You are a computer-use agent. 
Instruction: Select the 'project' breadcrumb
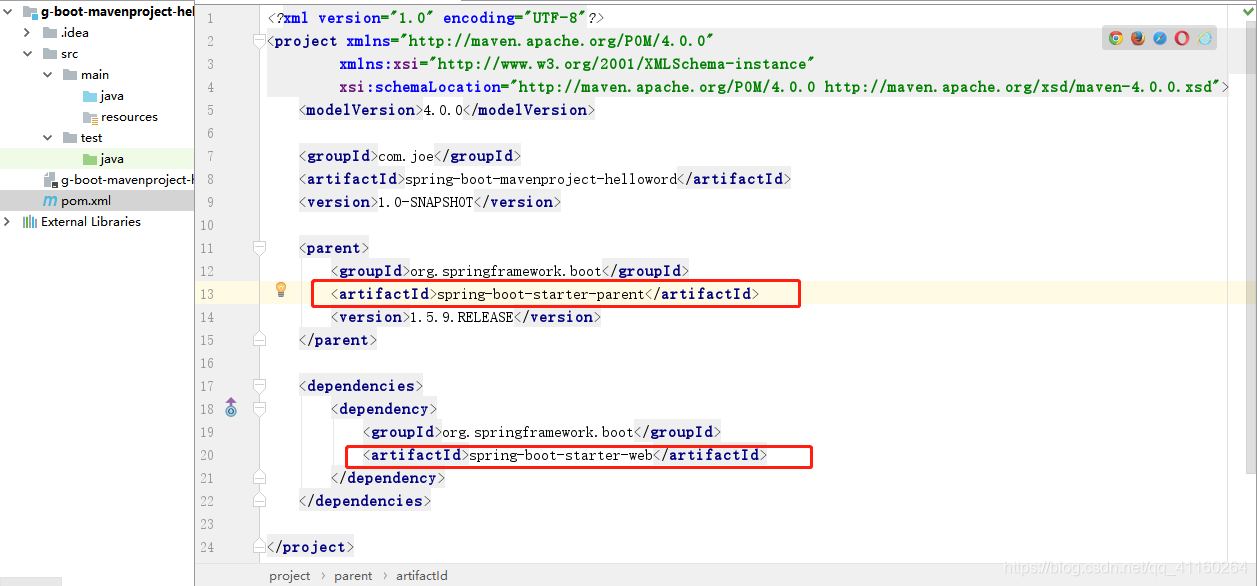coord(289,576)
